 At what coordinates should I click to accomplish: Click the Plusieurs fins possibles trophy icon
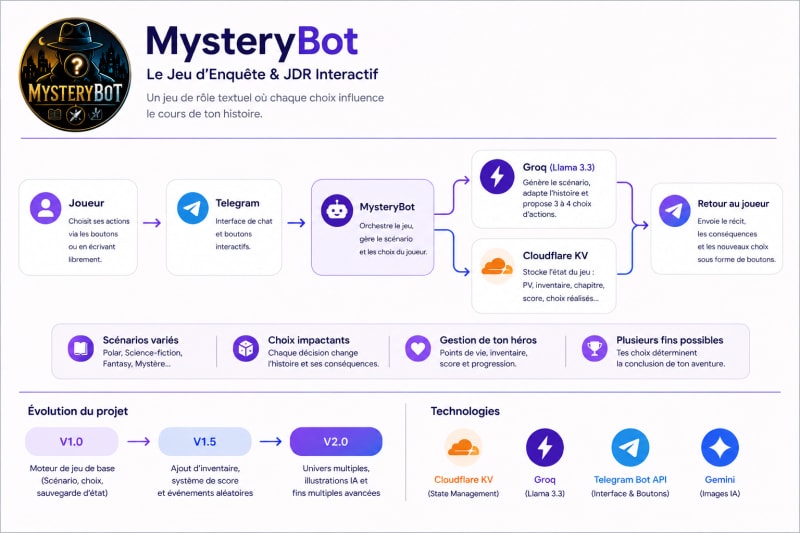(x=594, y=348)
